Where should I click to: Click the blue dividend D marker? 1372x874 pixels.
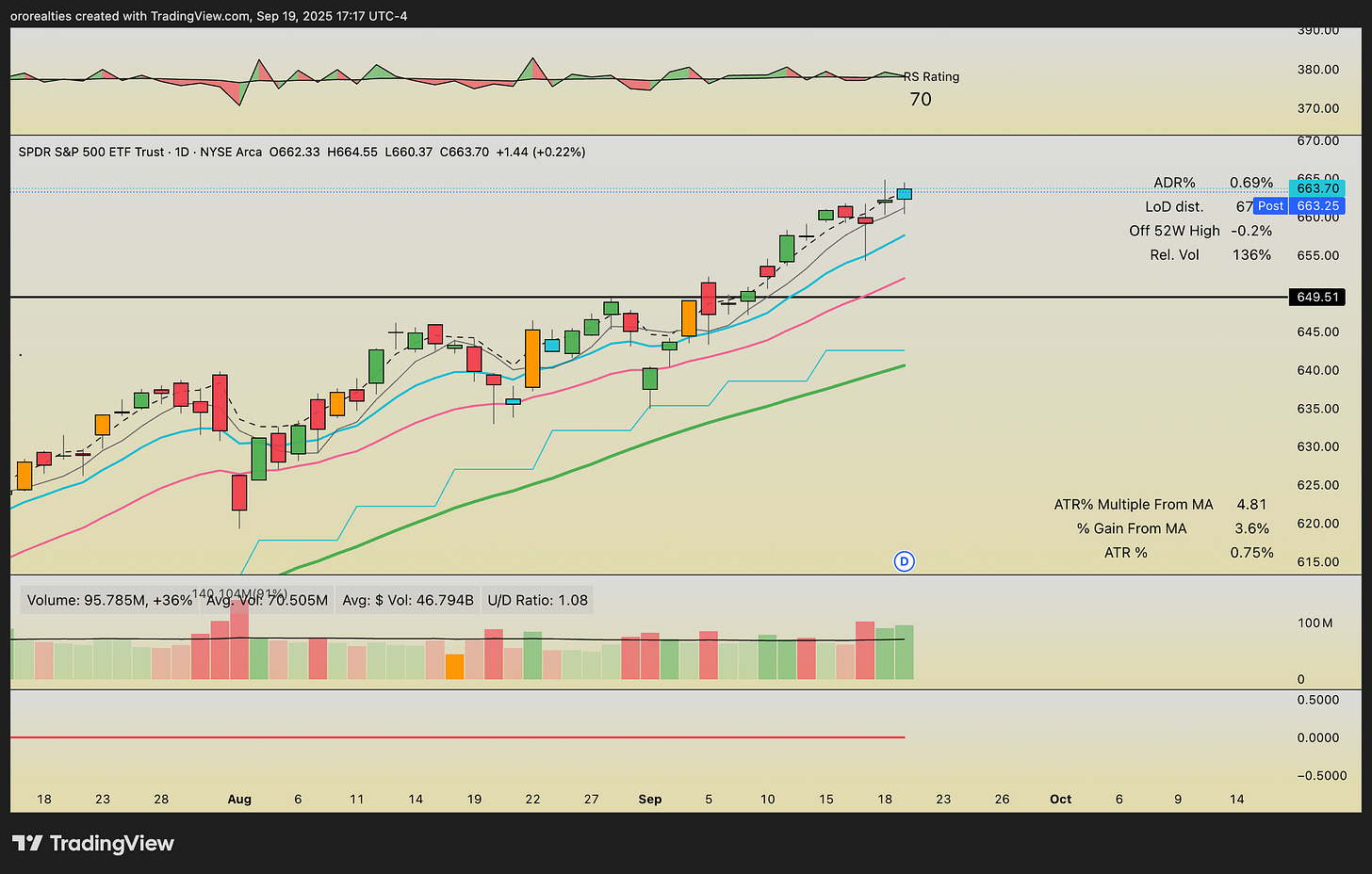904,561
